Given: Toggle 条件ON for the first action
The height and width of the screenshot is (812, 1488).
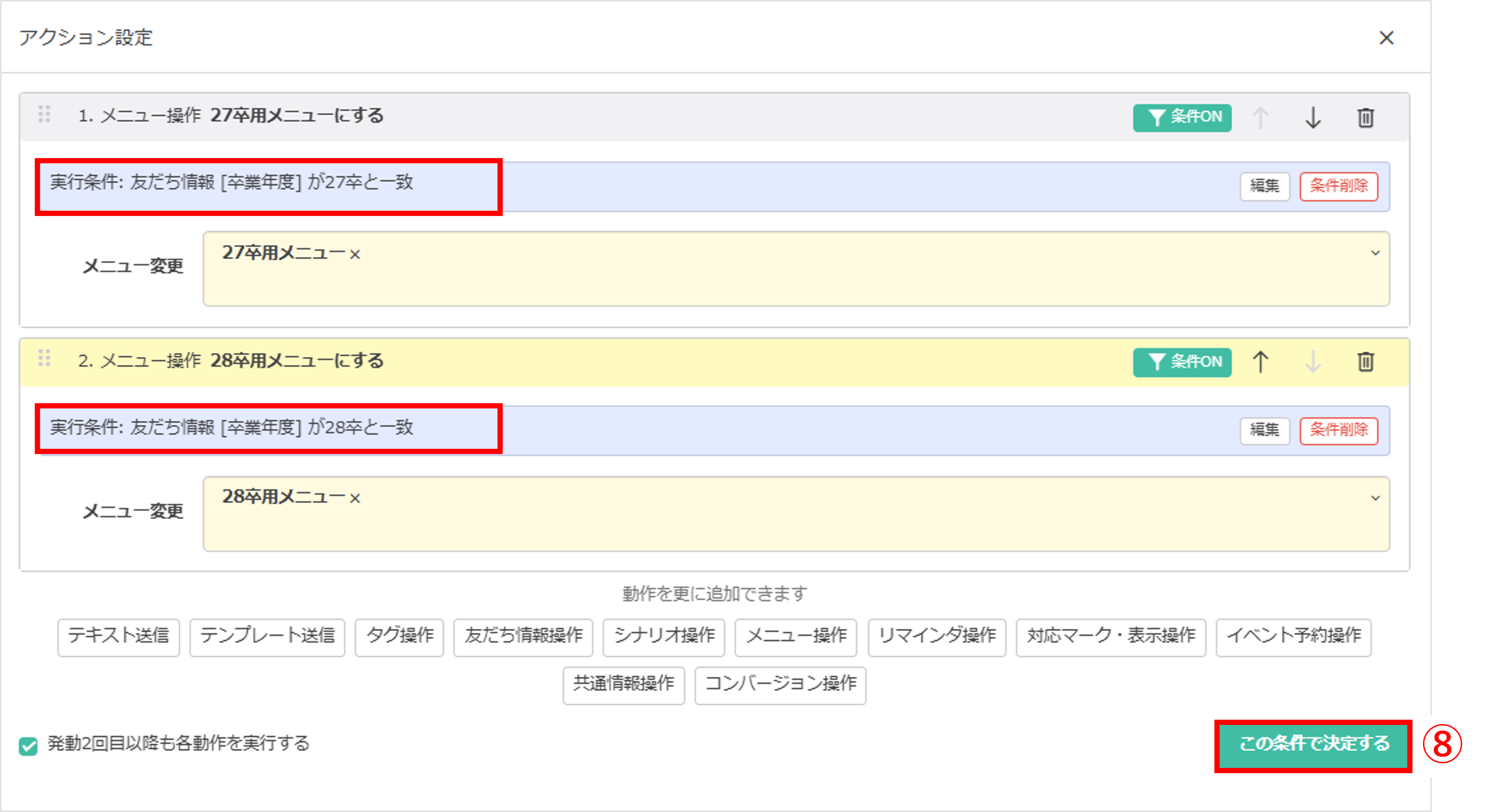Looking at the screenshot, I should pyautogui.click(x=1182, y=117).
